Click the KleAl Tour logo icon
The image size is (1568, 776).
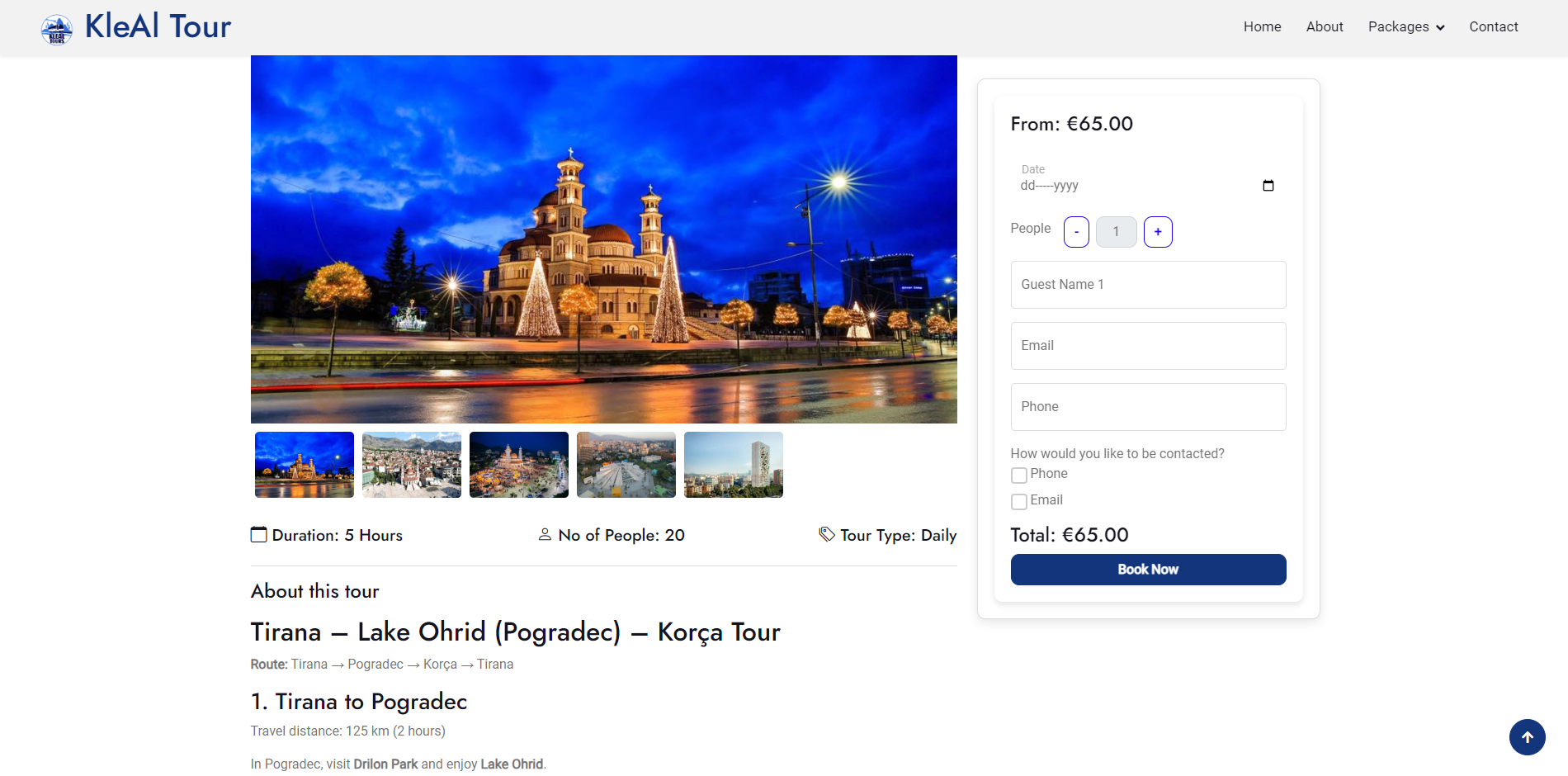57,29
